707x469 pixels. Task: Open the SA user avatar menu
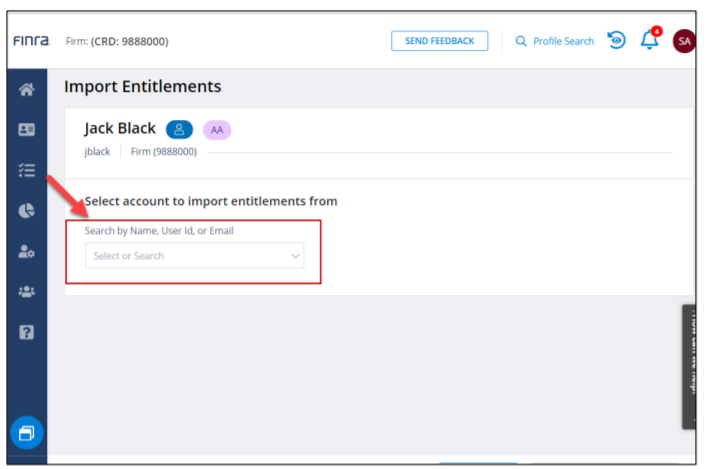684,41
